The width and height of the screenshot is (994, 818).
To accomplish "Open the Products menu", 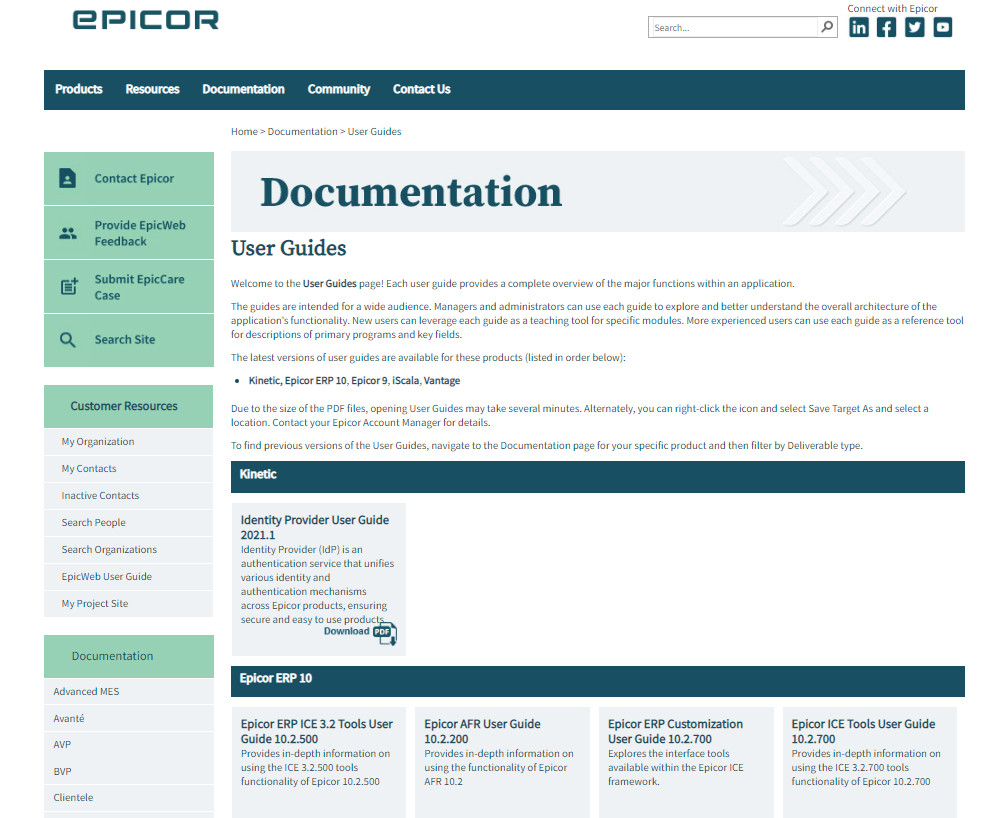I will point(79,89).
